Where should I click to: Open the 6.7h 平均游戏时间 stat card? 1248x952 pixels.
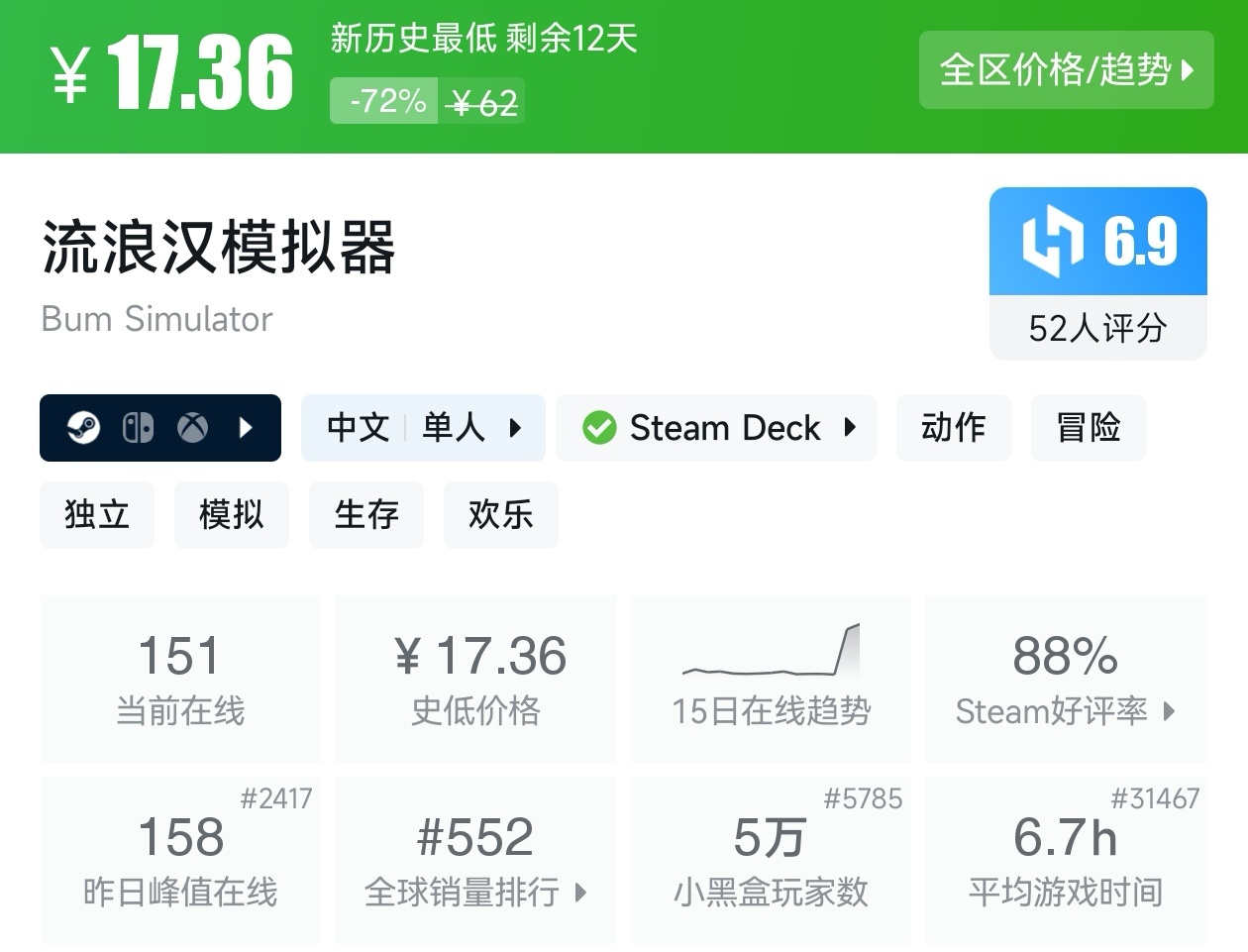[1066, 860]
